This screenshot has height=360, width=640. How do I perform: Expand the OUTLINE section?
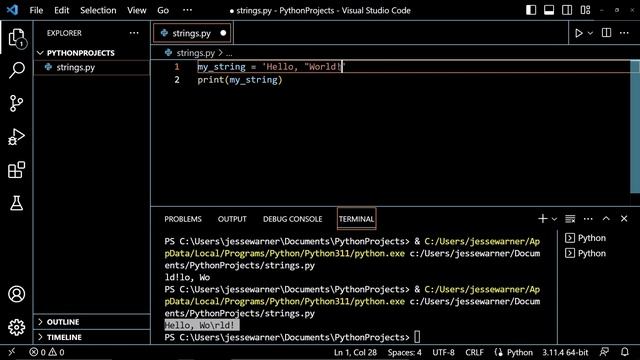pos(40,322)
